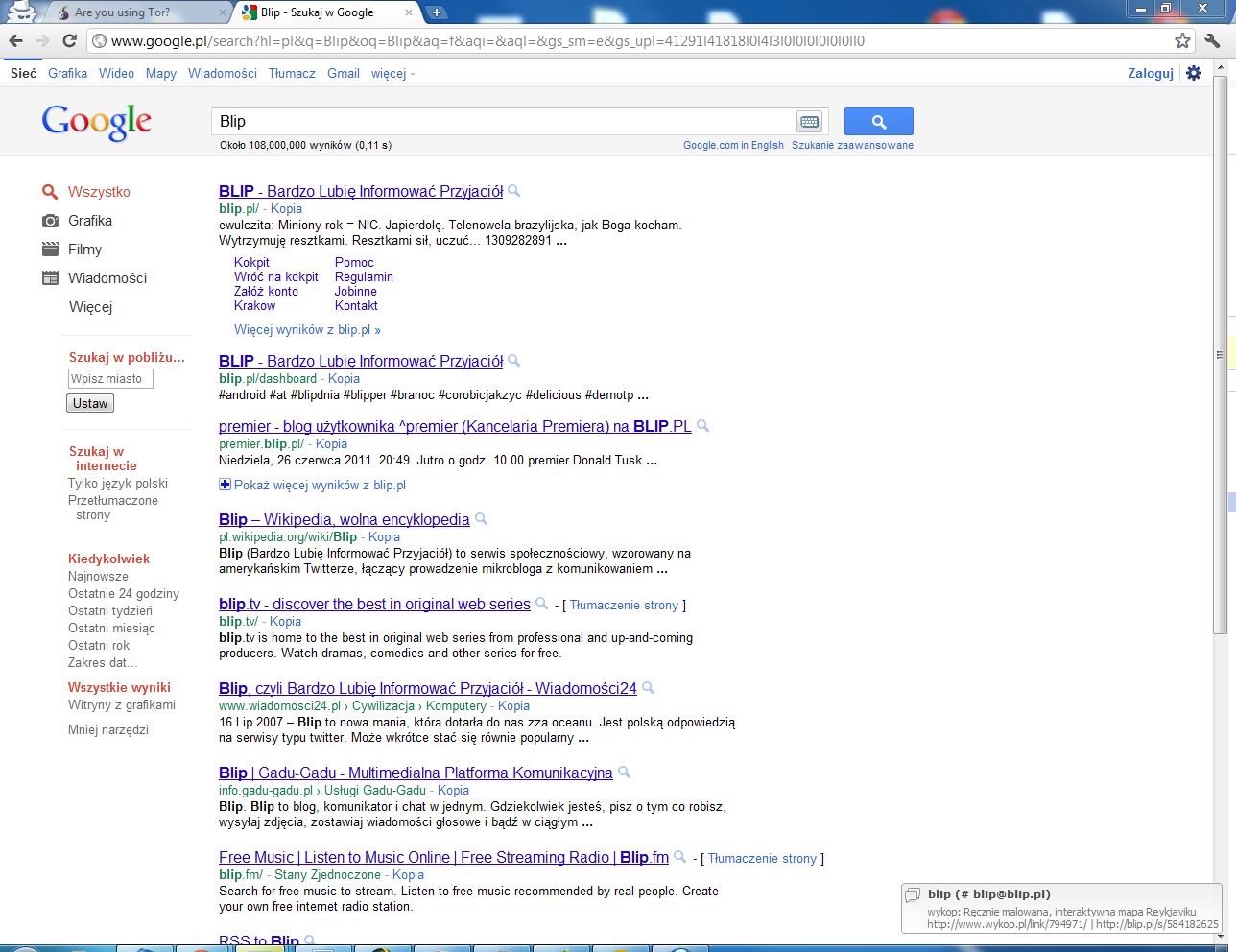
Task: Click preview magnifier beside premier blog result
Action: [702, 426]
